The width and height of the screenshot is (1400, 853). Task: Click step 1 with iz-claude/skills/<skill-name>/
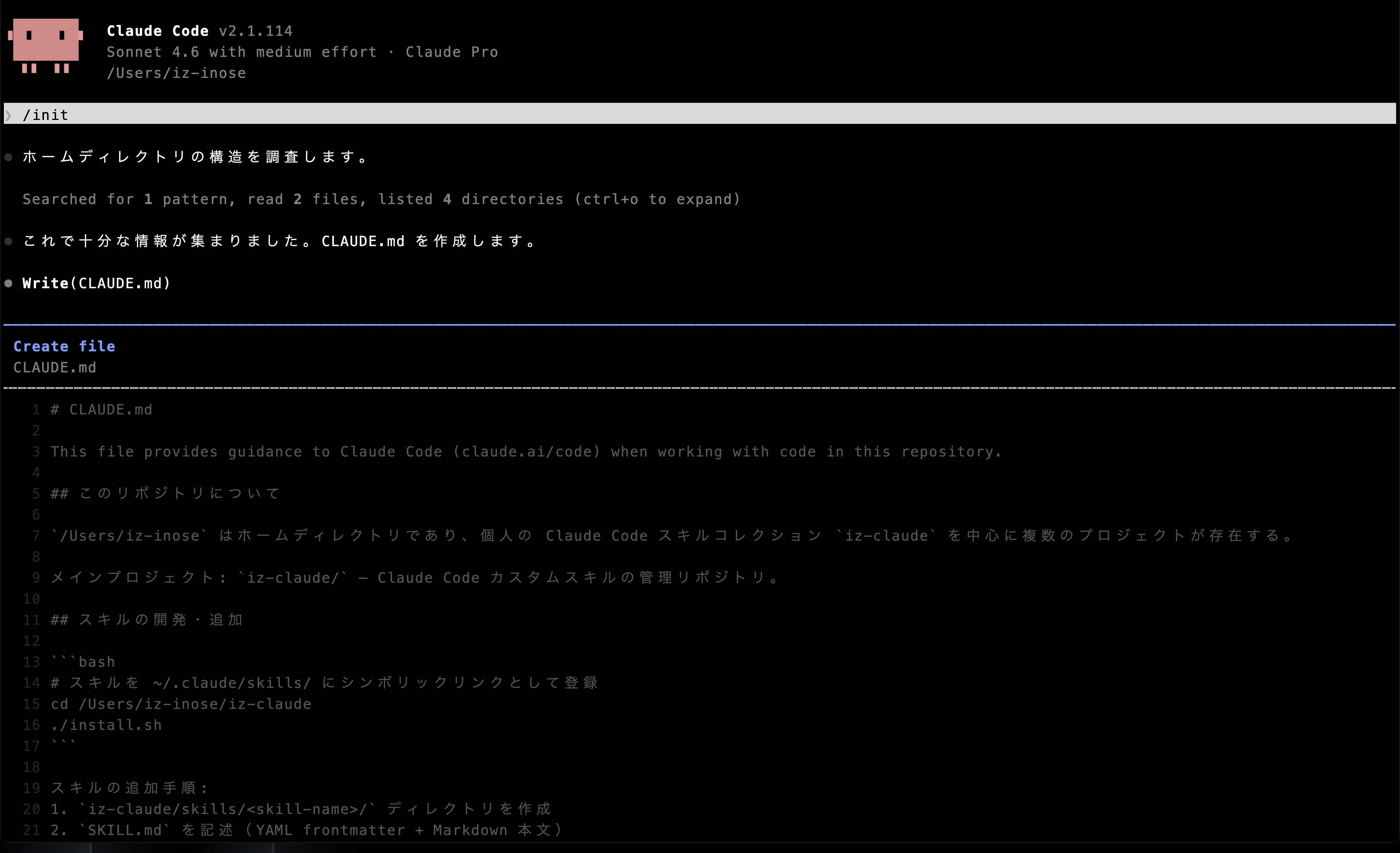coord(301,809)
